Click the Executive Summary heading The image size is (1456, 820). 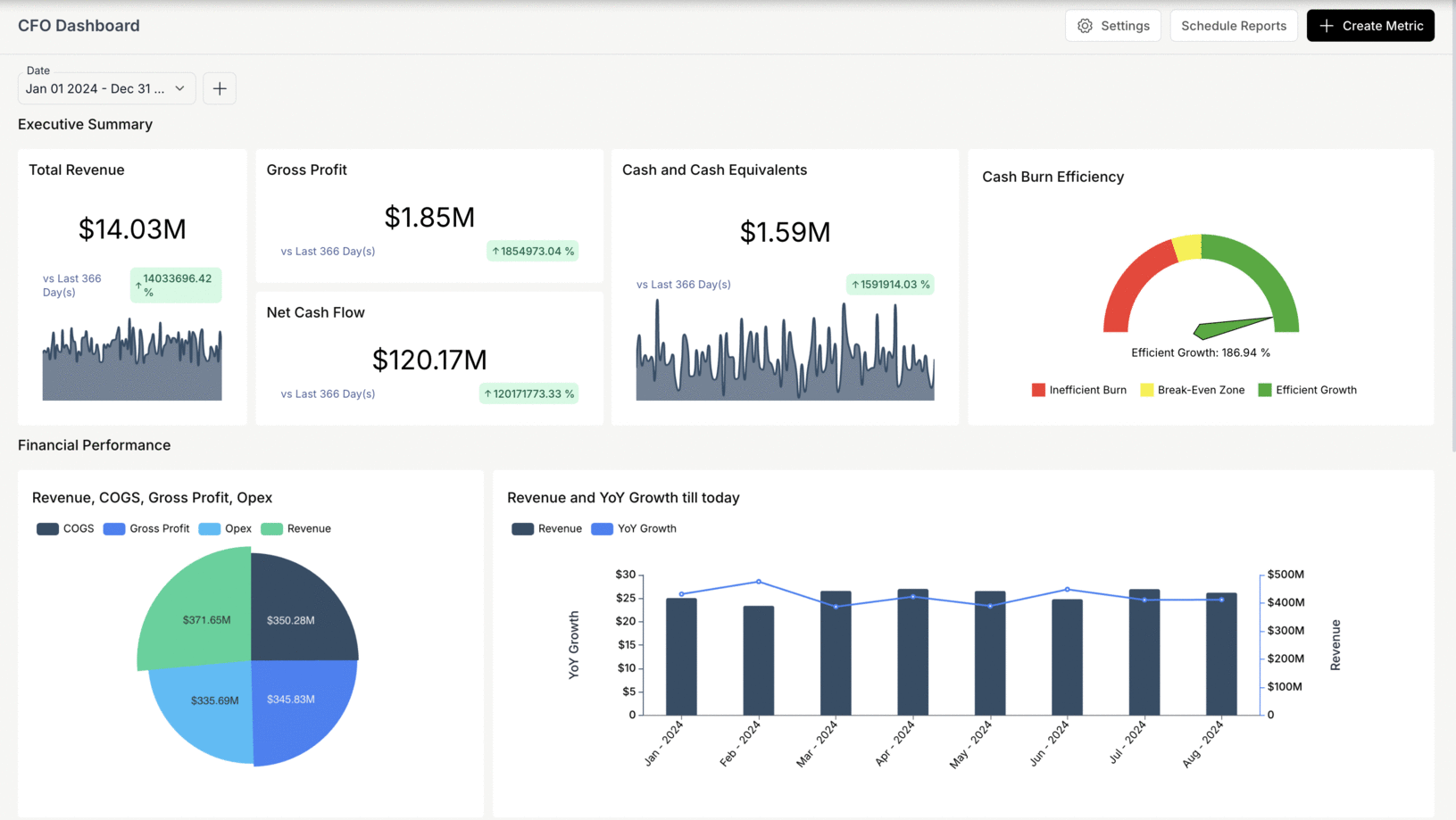pyautogui.click(x=85, y=124)
